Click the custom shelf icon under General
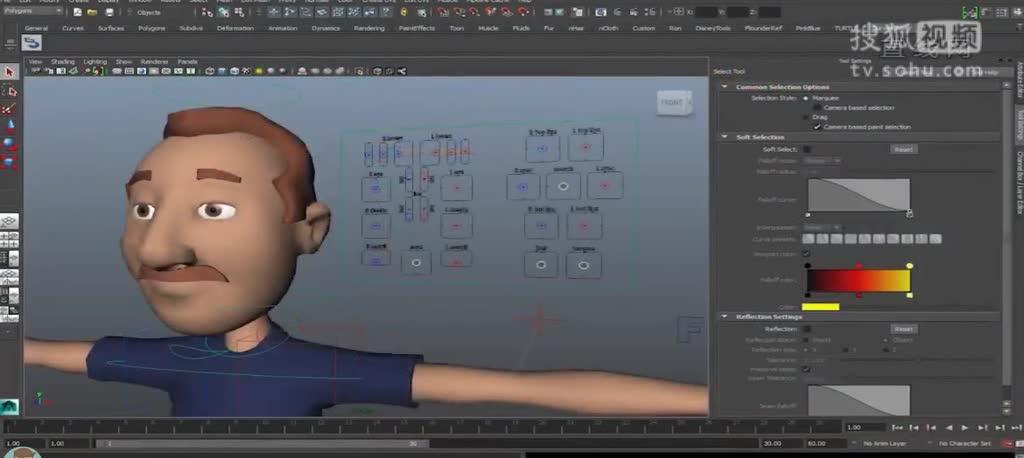The image size is (1024, 458). (x=33, y=43)
